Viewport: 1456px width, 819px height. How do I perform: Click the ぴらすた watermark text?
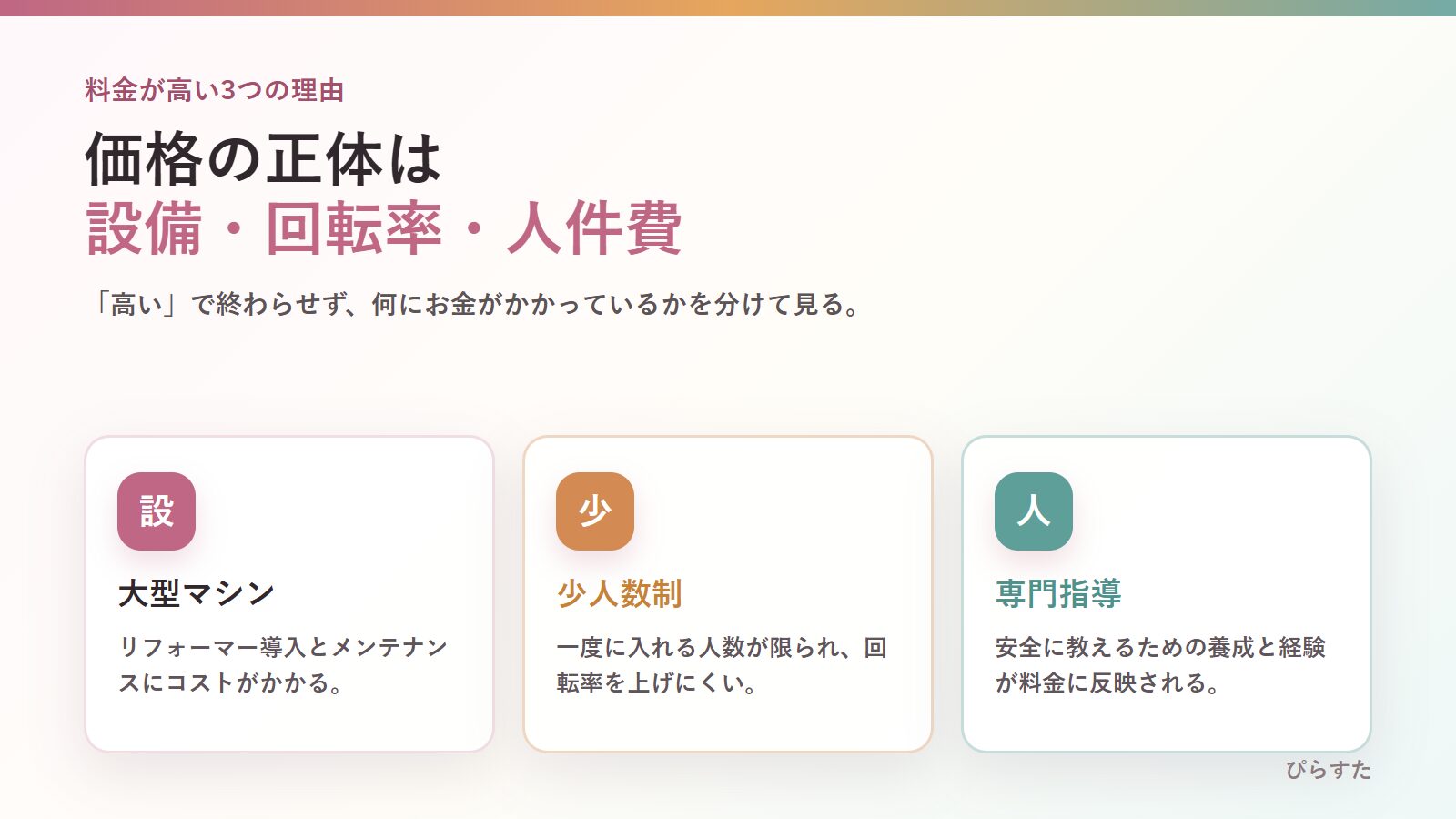click(1329, 770)
